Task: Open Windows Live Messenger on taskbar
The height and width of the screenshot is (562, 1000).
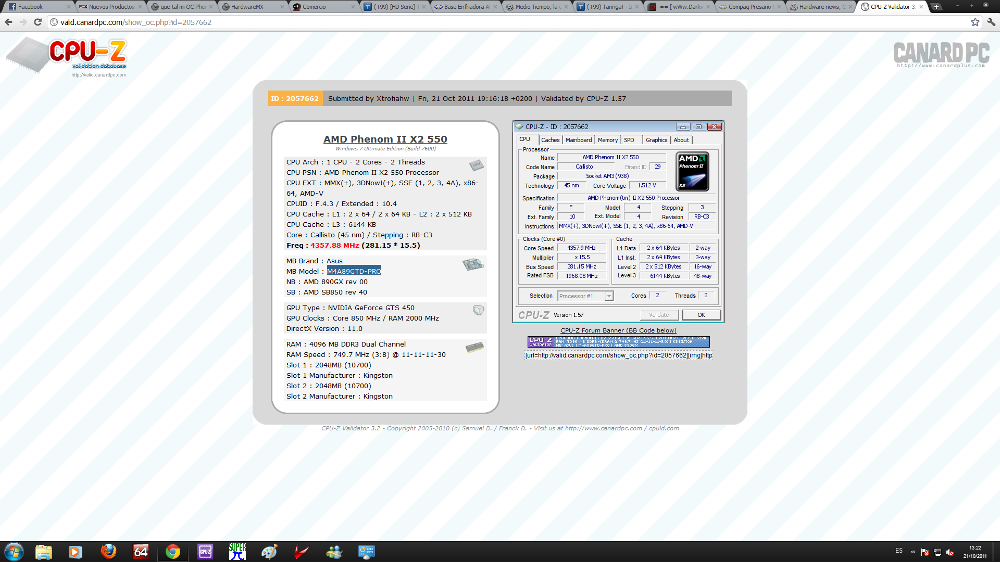Action: 334,552
